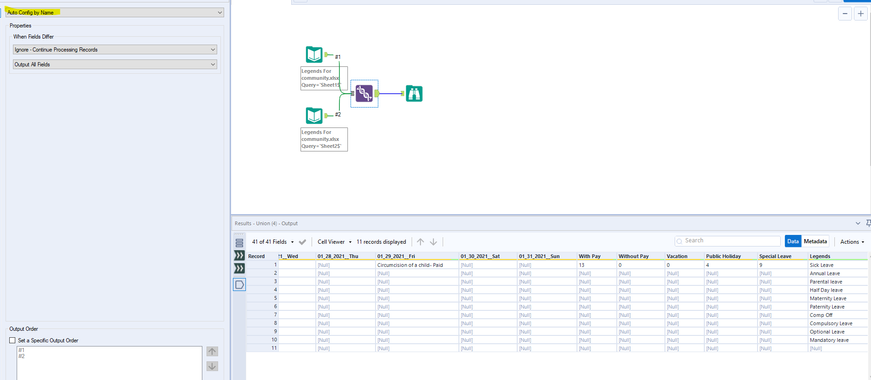The width and height of the screenshot is (871, 380).
Task: Select the 'Optional Leave' legend cell
Action: click(x=837, y=332)
